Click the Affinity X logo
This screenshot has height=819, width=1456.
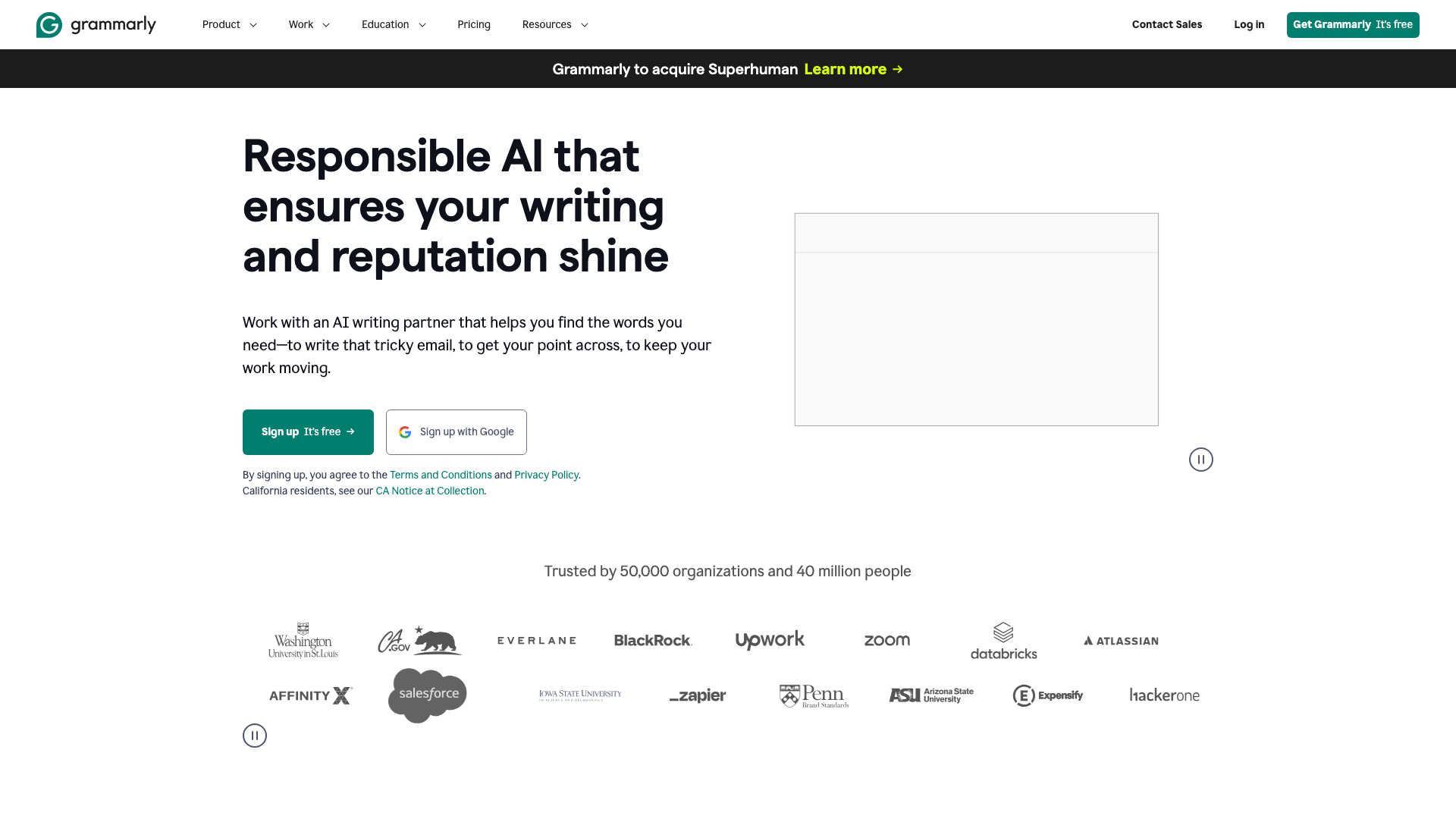[311, 695]
